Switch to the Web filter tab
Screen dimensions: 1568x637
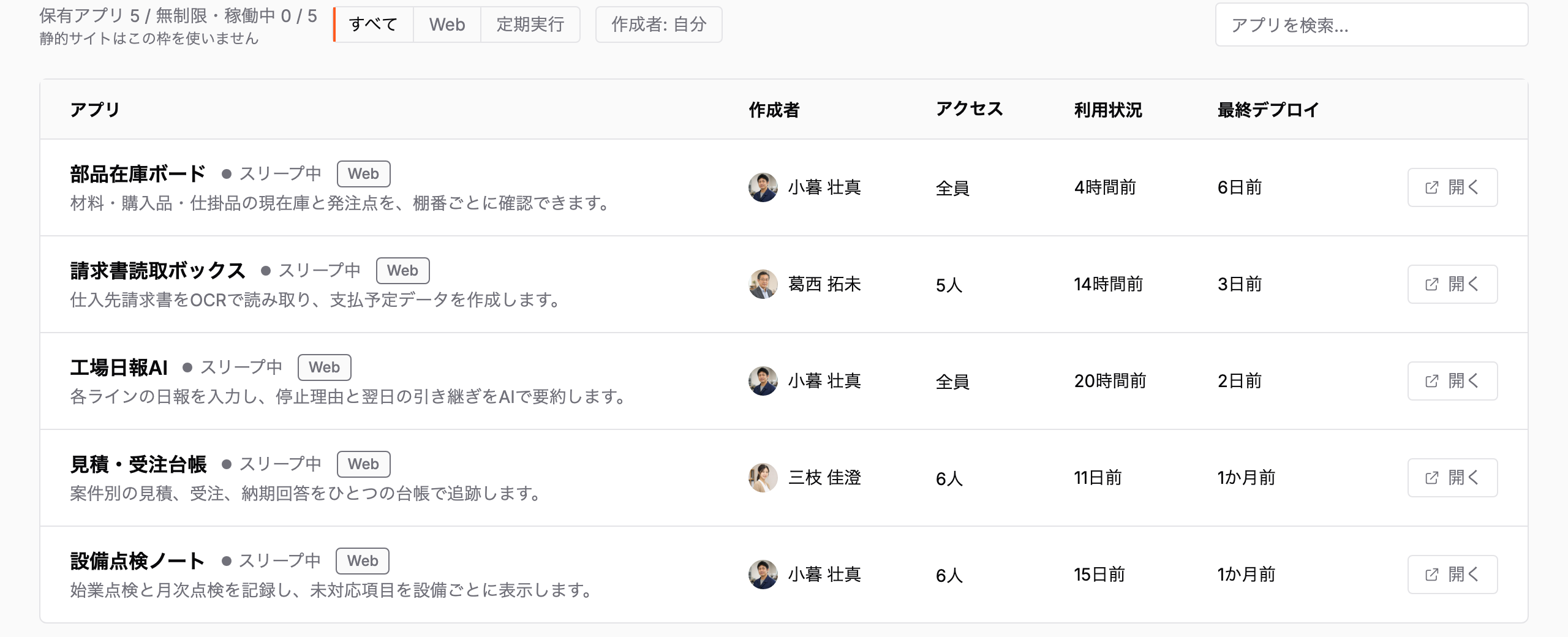pos(447,24)
